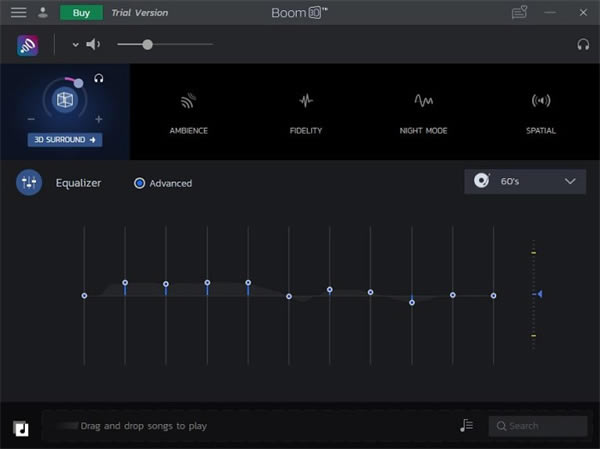Expand the audio output device chevron
Viewport: 600px width, 449px height.
pos(74,45)
